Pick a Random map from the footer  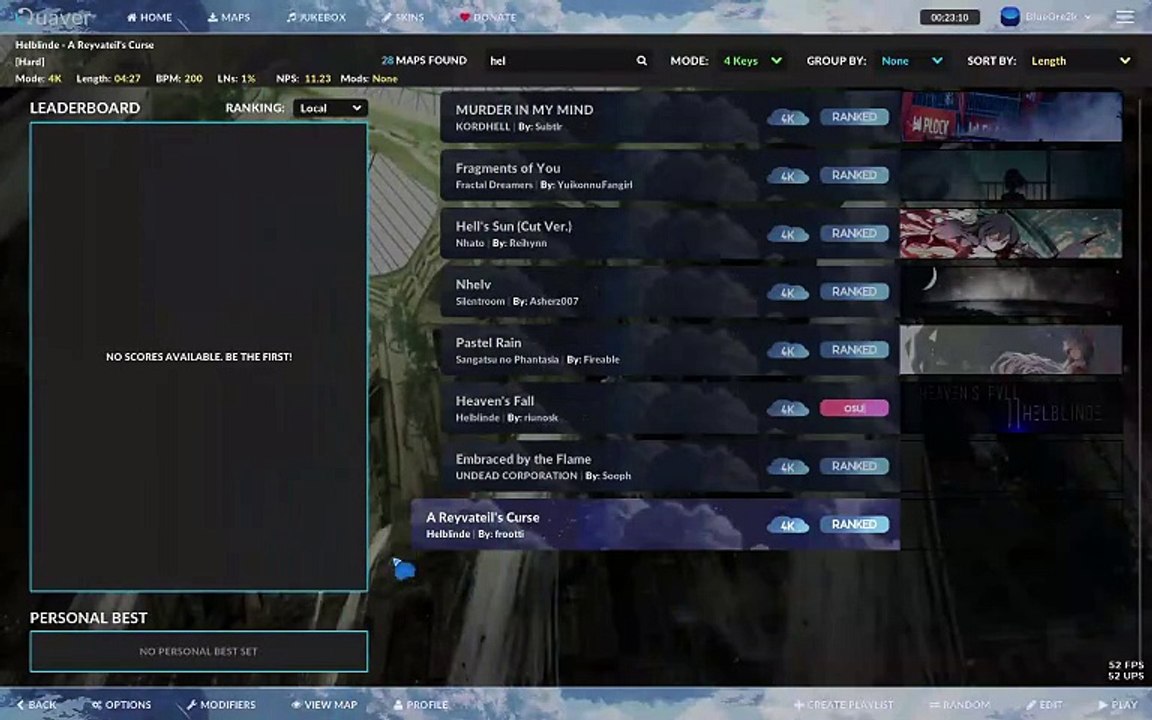[960, 705]
